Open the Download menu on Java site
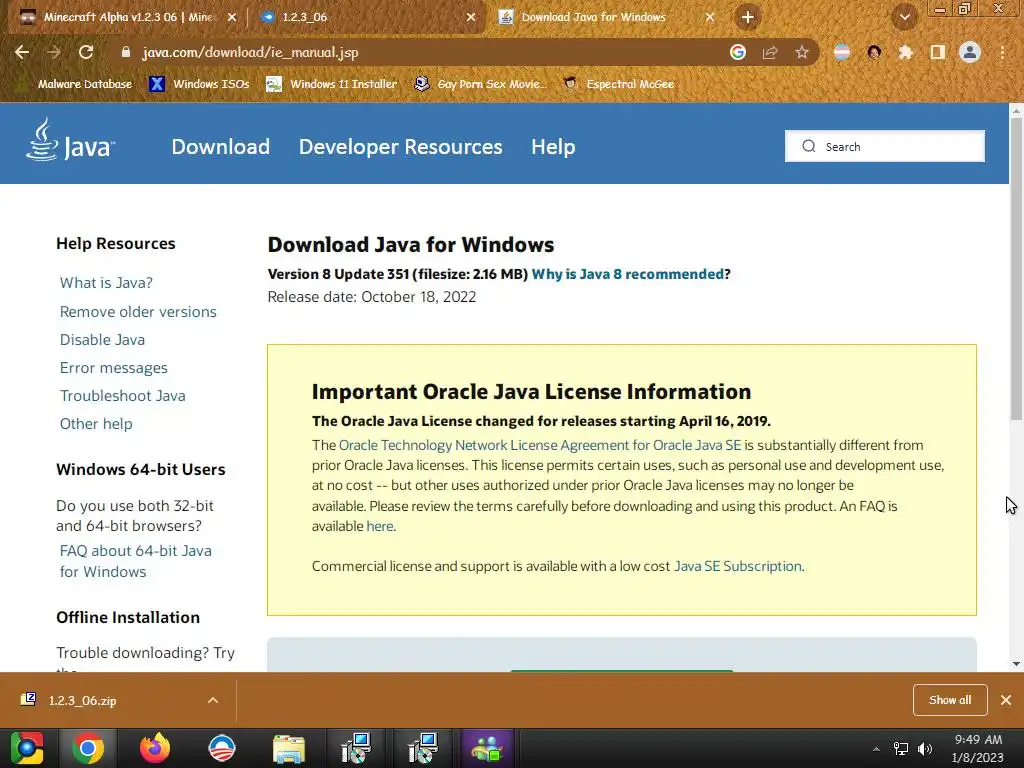This screenshot has height=768, width=1024. pos(221,146)
